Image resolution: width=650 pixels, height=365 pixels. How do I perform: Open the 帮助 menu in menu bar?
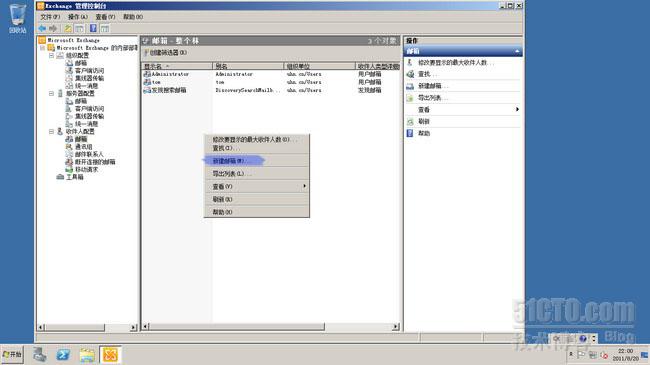click(x=133, y=17)
